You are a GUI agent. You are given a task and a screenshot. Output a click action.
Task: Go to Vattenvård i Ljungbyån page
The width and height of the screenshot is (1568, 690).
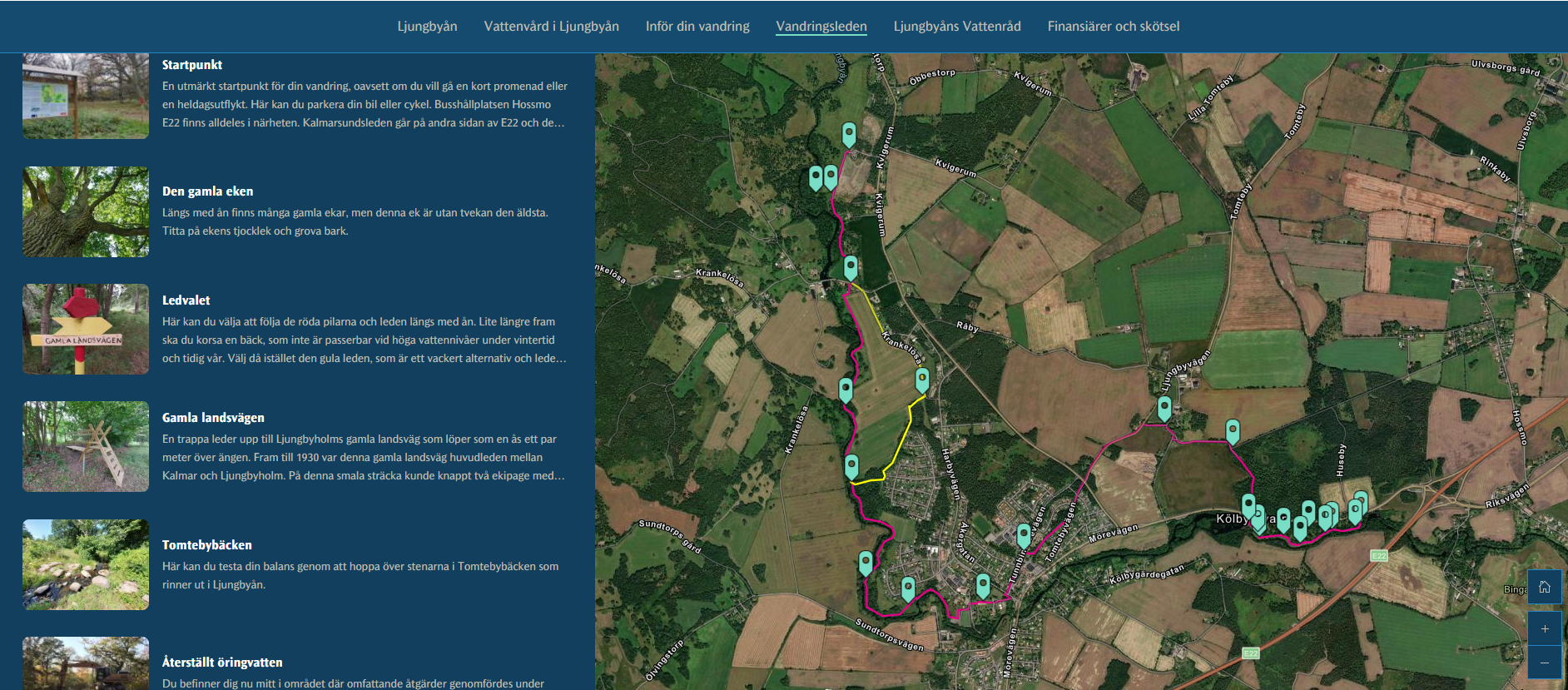pyautogui.click(x=551, y=27)
